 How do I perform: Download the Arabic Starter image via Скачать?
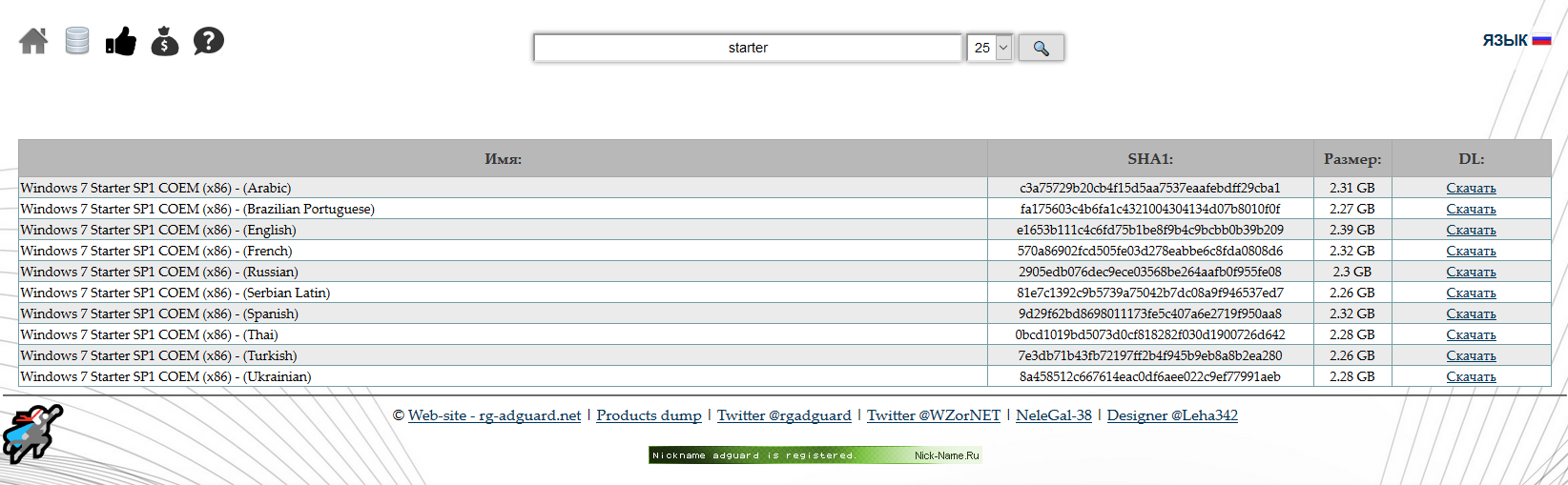tap(1471, 188)
